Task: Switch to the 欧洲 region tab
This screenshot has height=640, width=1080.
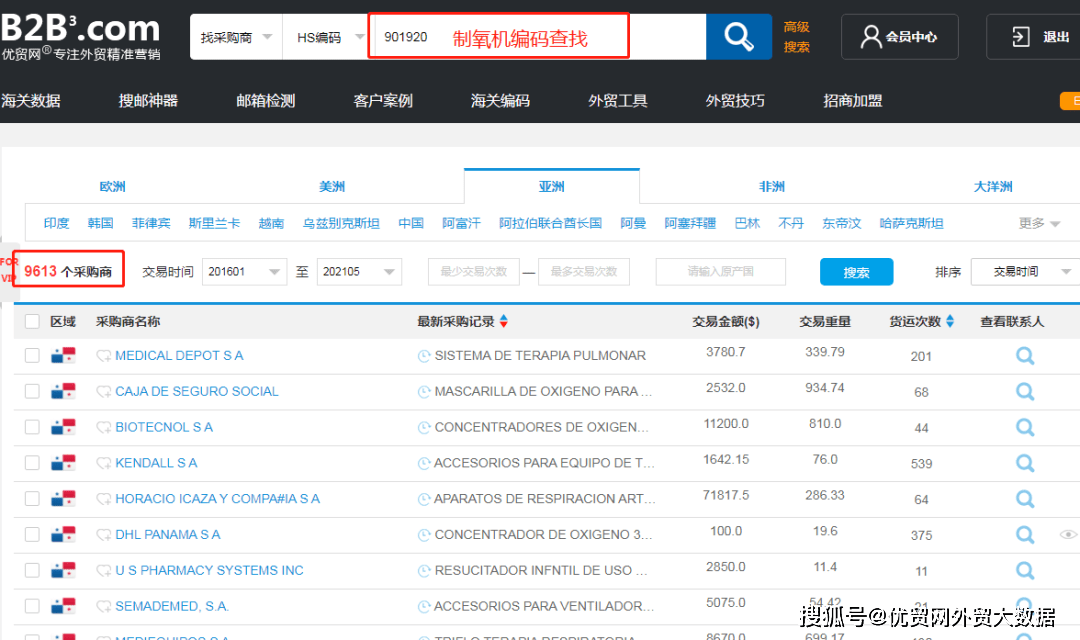Action: [x=112, y=187]
